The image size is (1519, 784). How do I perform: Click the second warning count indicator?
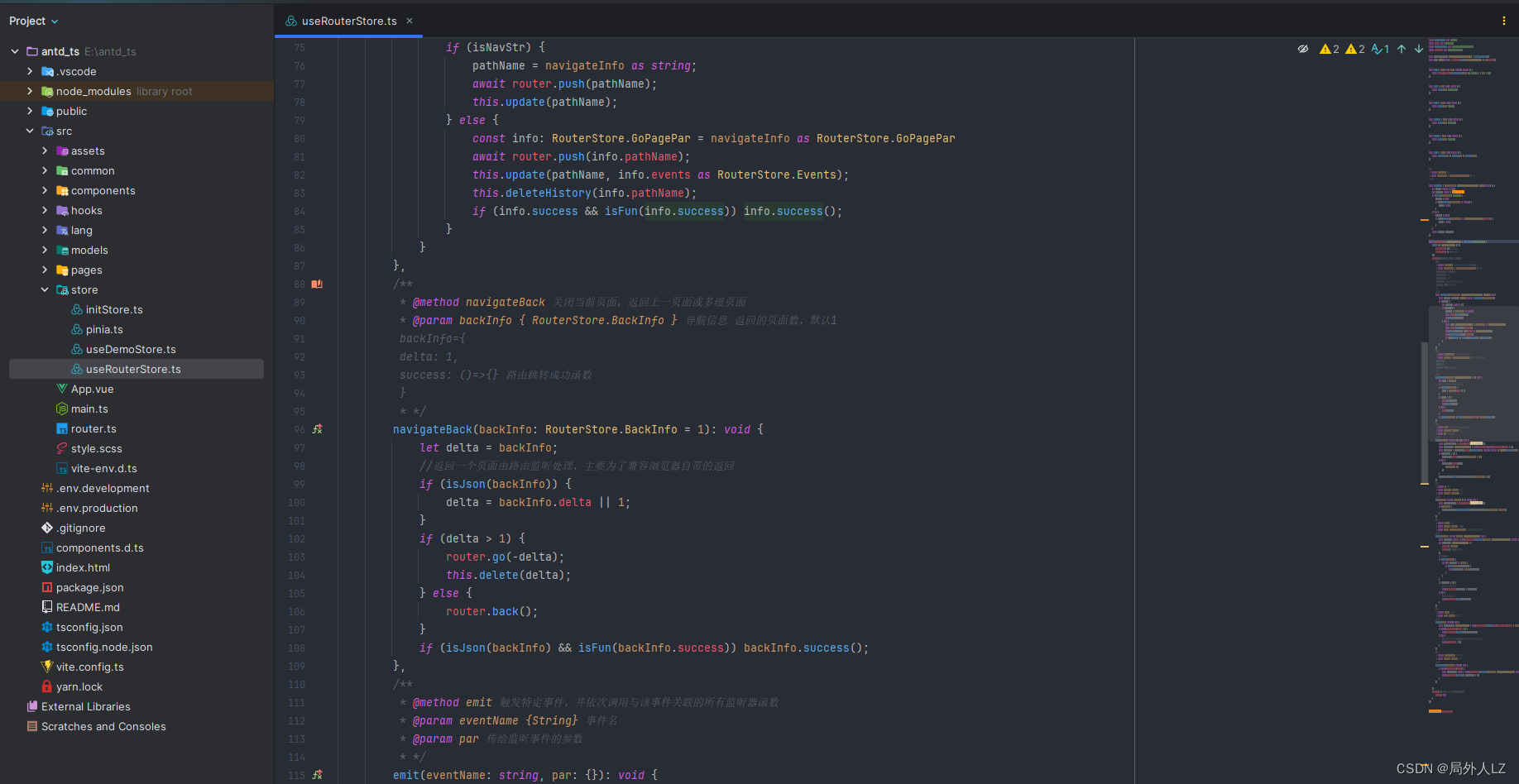(1355, 49)
